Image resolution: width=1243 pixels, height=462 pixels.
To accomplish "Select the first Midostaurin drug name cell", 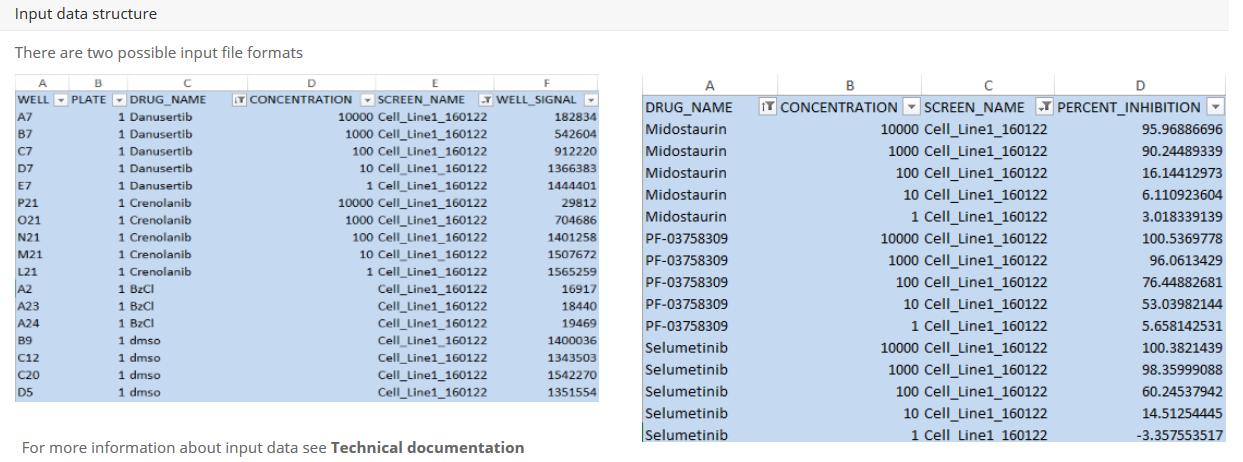I will pyautogui.click(x=686, y=129).
